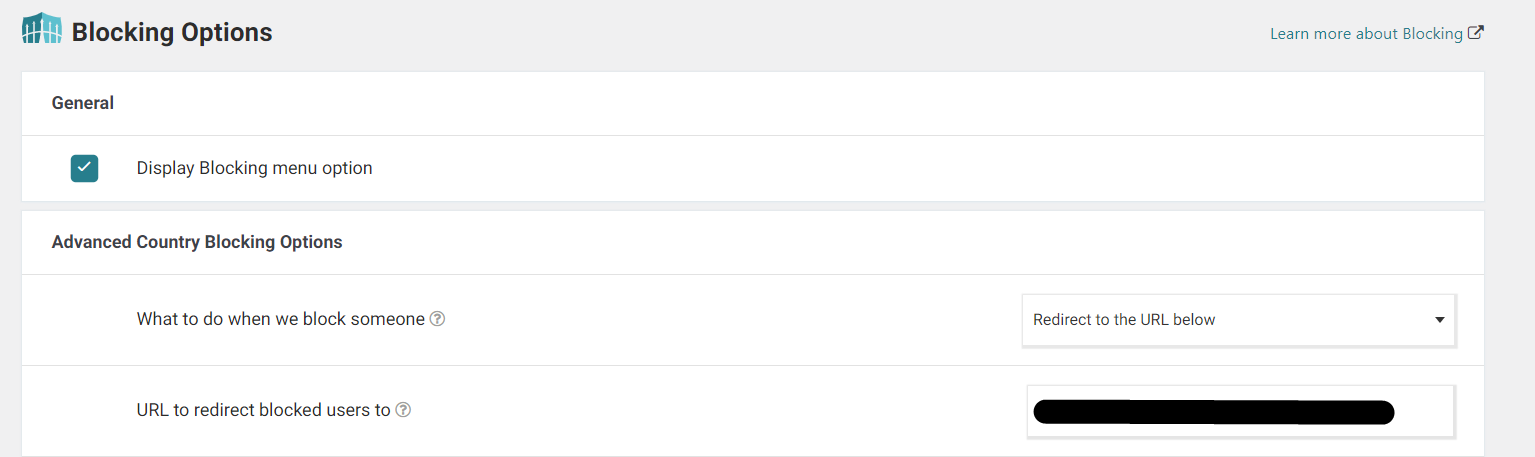Screen dimensions: 1535x457
Task: Uncheck Display Blocking menu option checkbox
Action: point(84,168)
